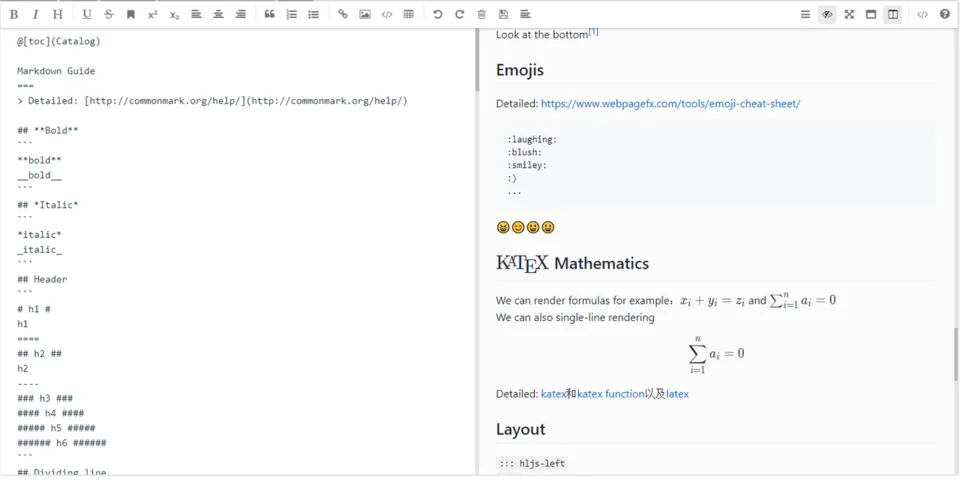This screenshot has width=960, height=480.
Task: Open the 'katex' link in the preview
Action: (x=553, y=394)
